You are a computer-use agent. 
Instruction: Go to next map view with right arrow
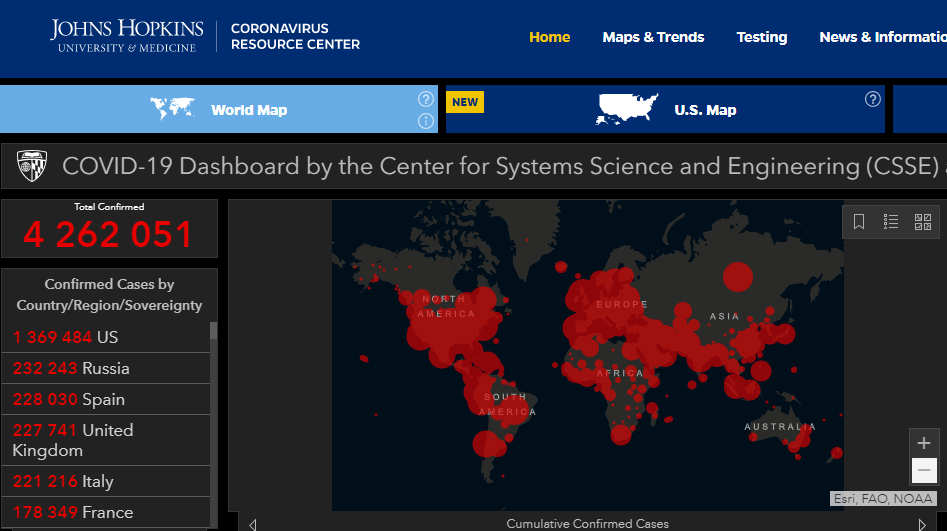(922, 524)
